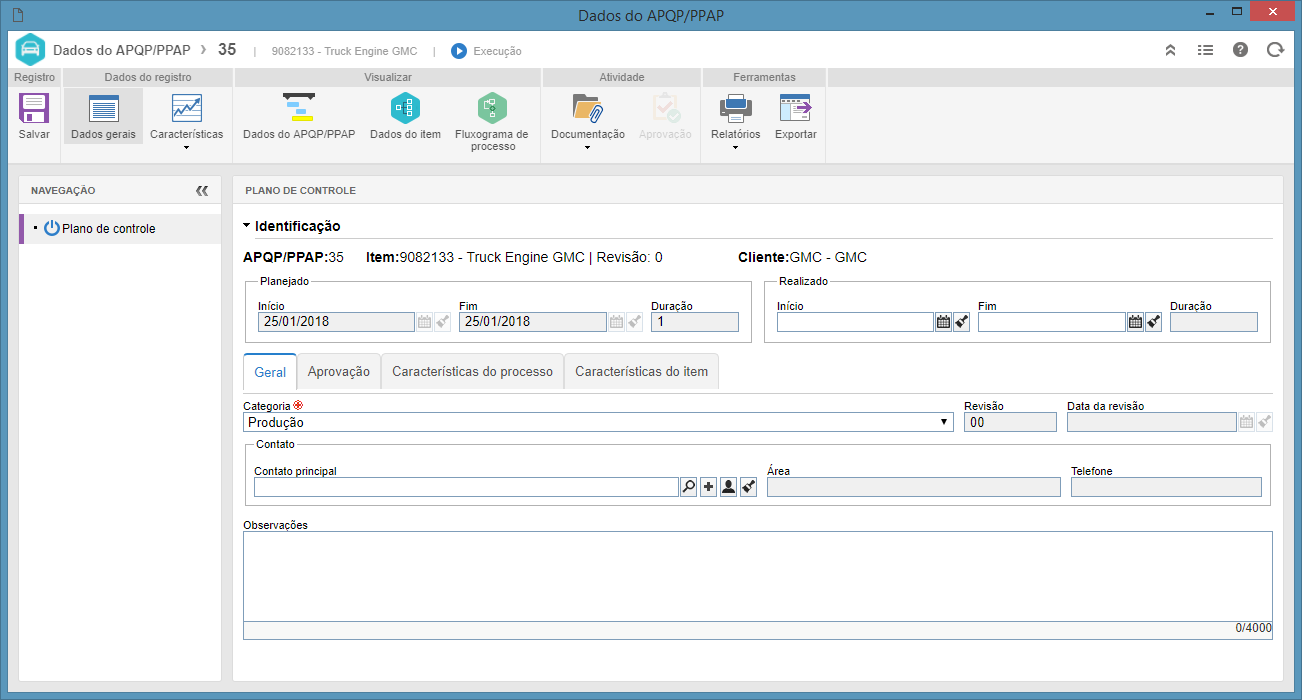
Task: Open the Documentação folder icon
Action: [587, 108]
